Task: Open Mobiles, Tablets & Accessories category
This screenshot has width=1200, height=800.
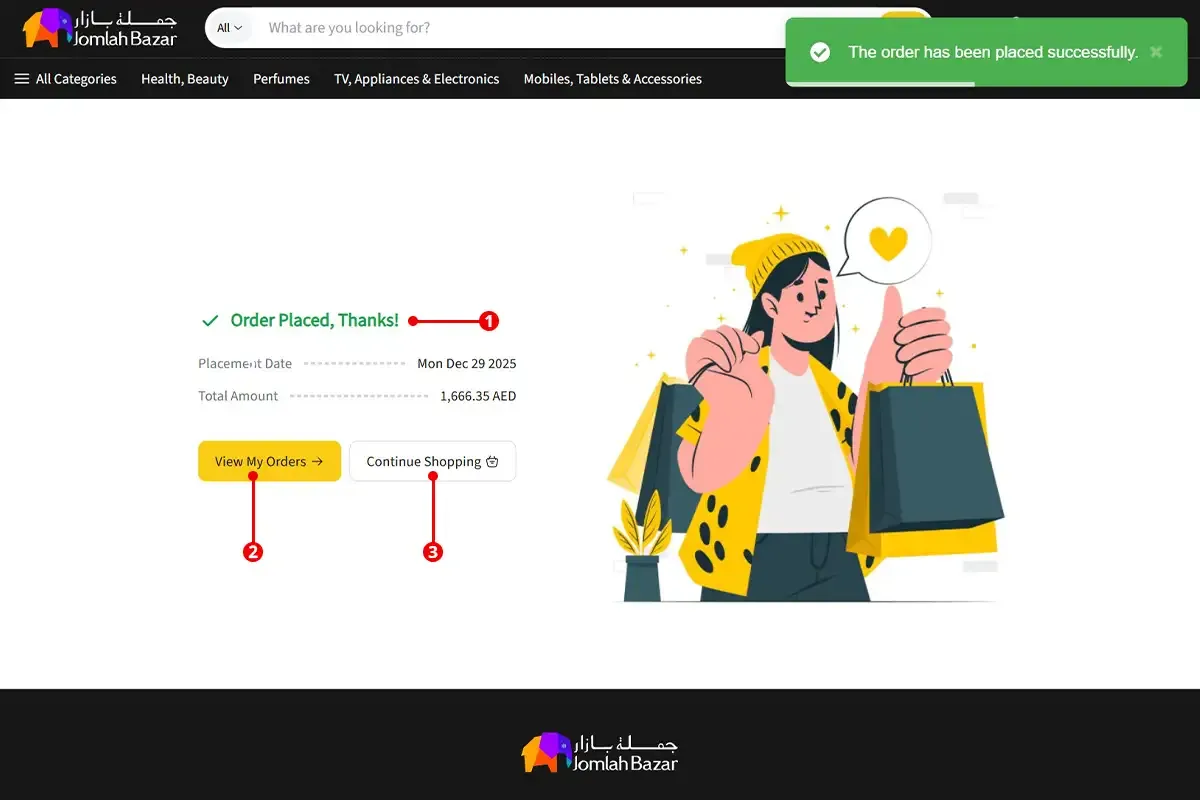Action: pyautogui.click(x=613, y=79)
